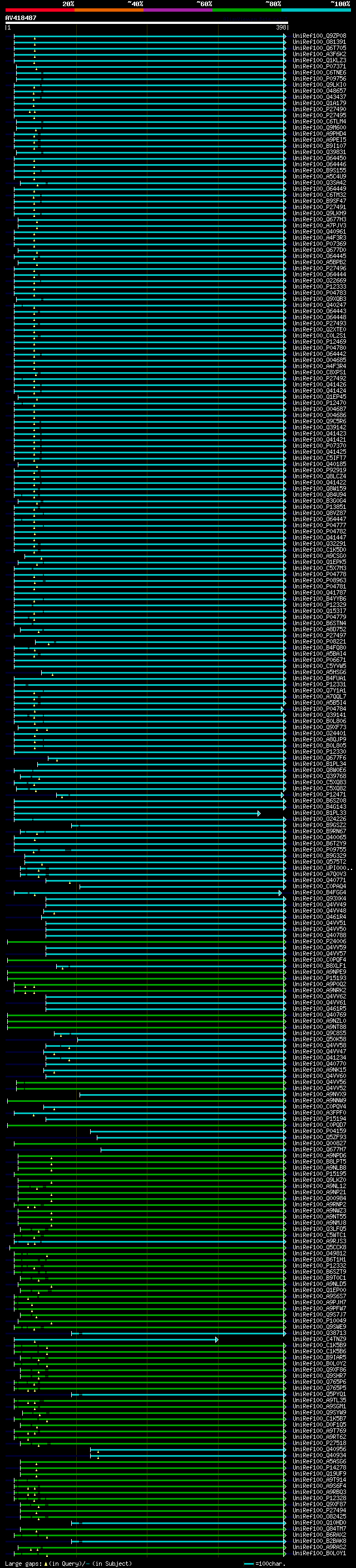
Task: Click the 'Large gaps:' legend text
Action: tap(24, 1563)
